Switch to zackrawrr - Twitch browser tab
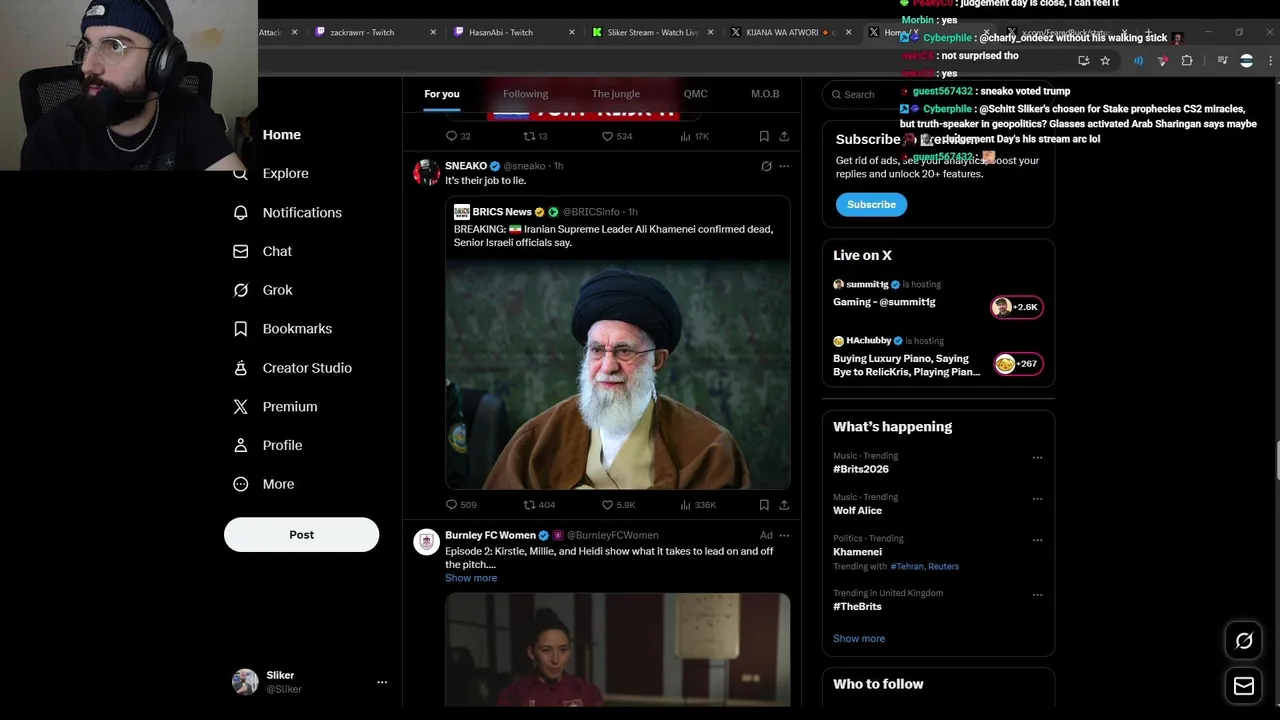The width and height of the screenshot is (1280, 720). 373,32
